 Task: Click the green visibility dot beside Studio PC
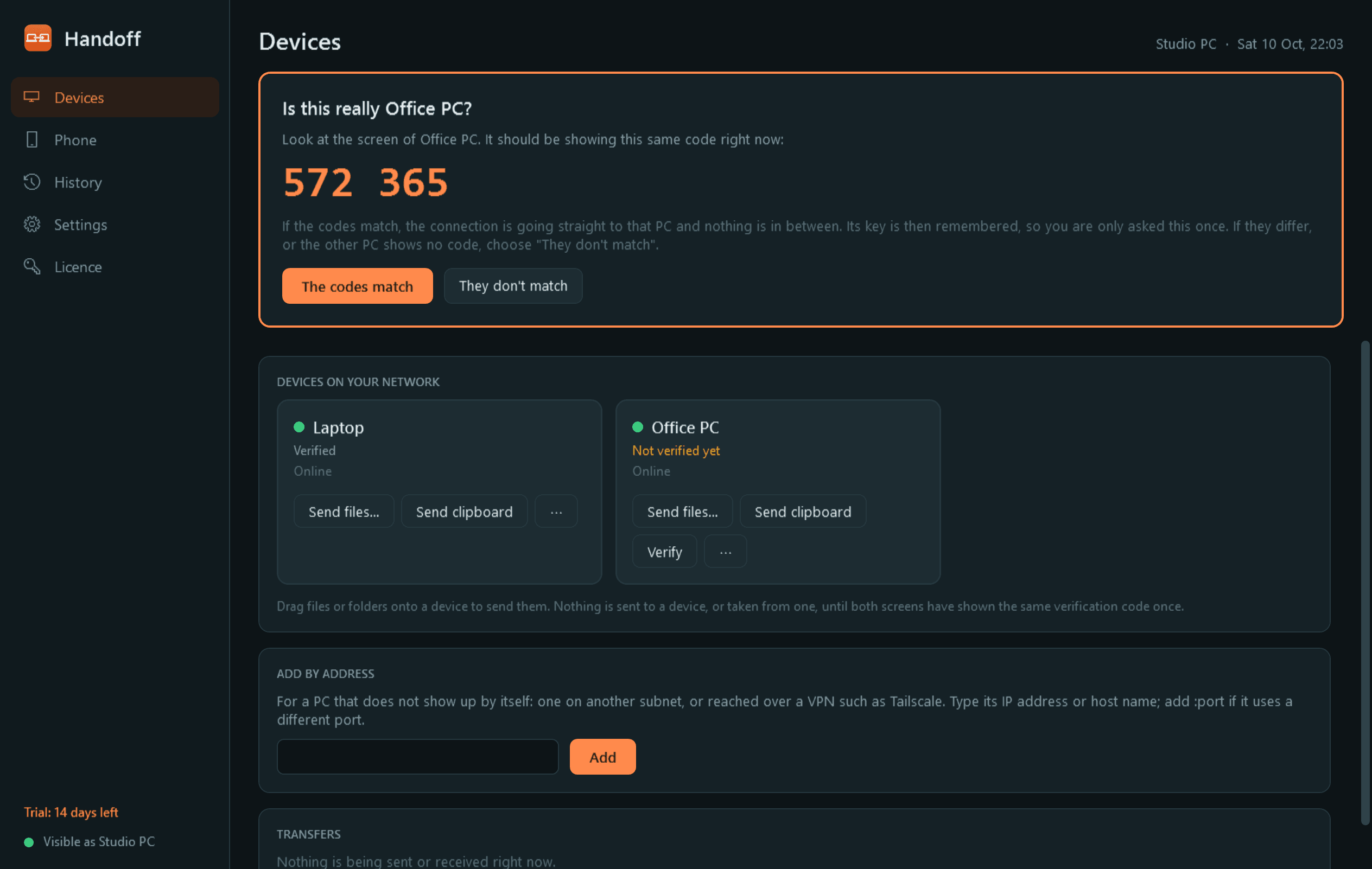(29, 842)
